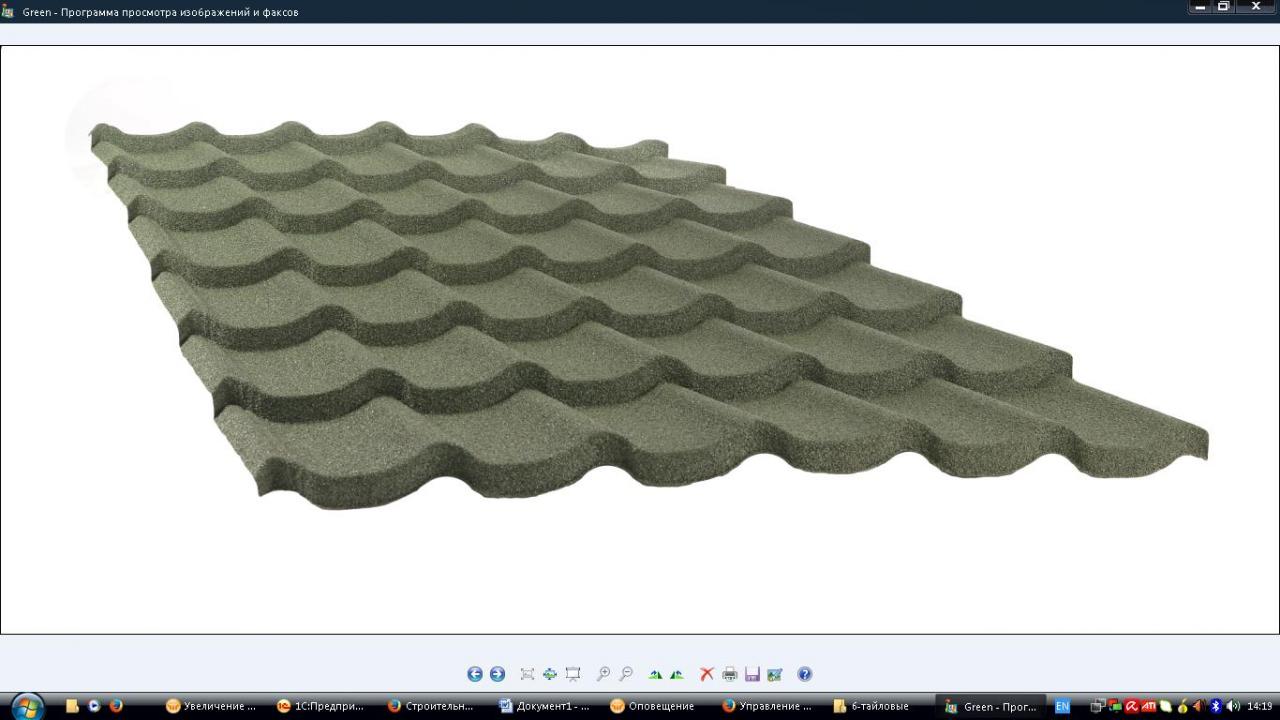Click the EN language indicator
Image resolution: width=1280 pixels, height=720 pixels.
(x=1062, y=706)
